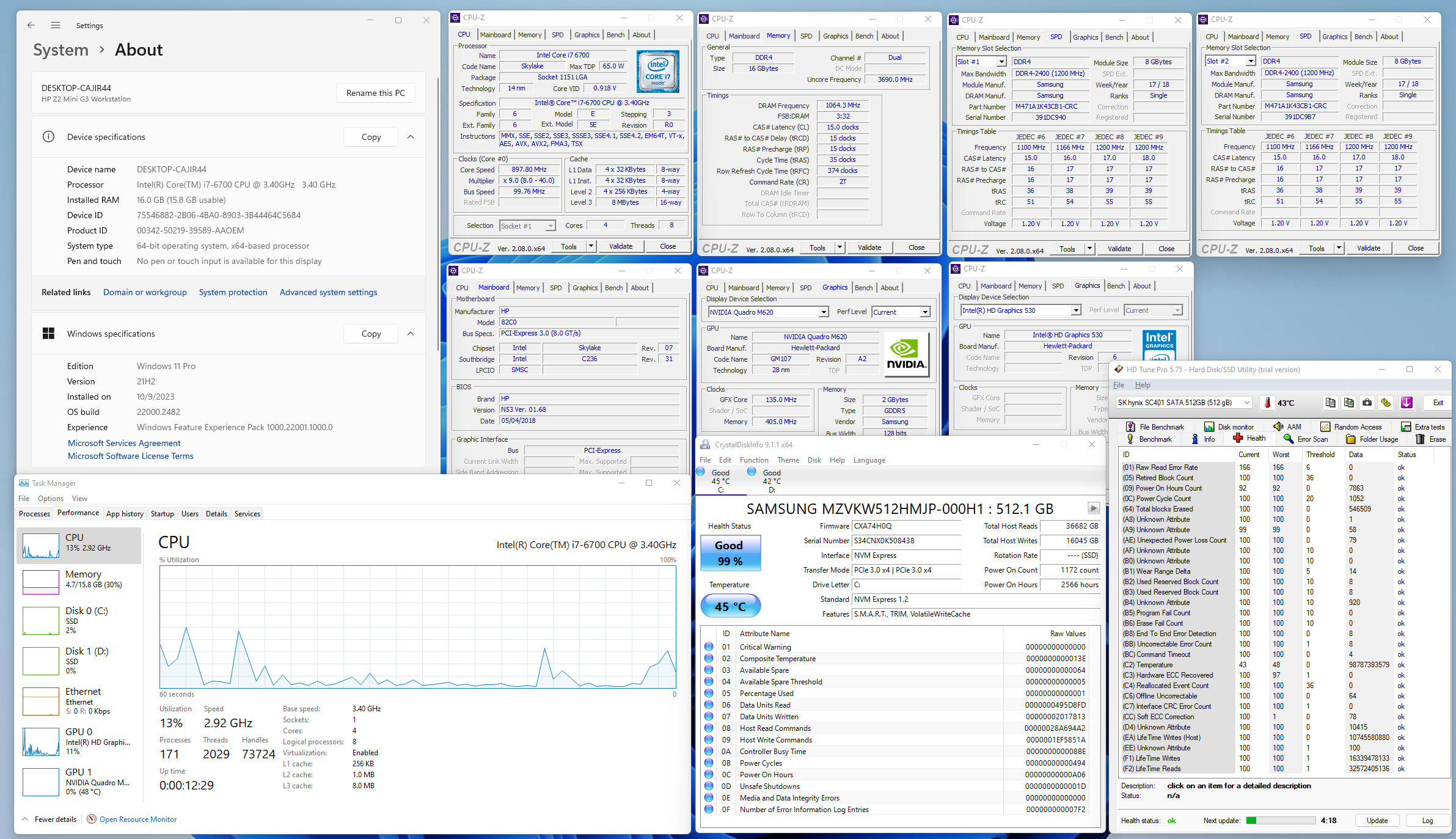Click the Intel Core i7 badge in CPU-Z
This screenshot has height=839, width=1456.
tap(658, 71)
